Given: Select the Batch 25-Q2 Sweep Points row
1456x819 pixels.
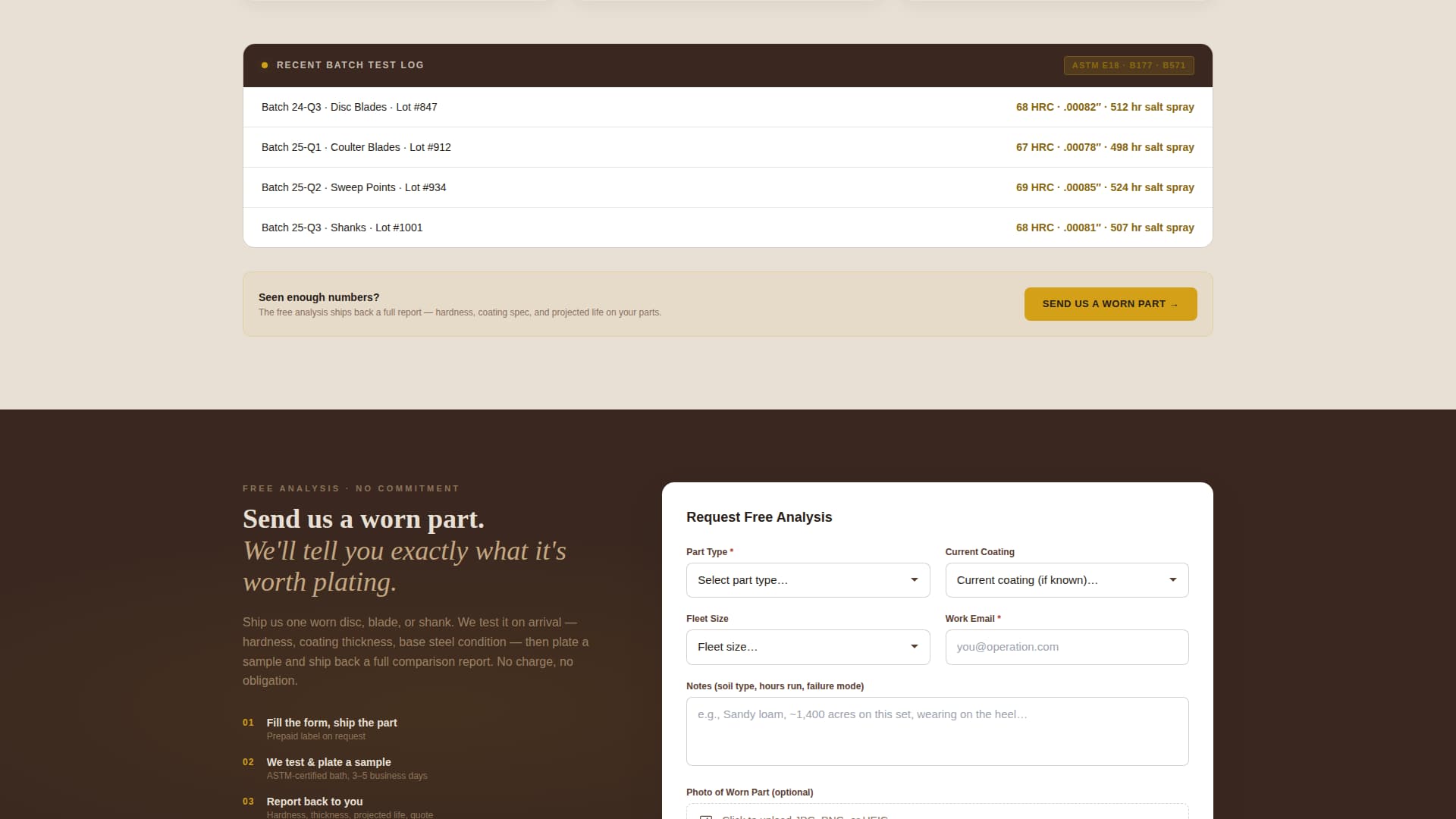Looking at the screenshot, I should pyautogui.click(x=726, y=187).
